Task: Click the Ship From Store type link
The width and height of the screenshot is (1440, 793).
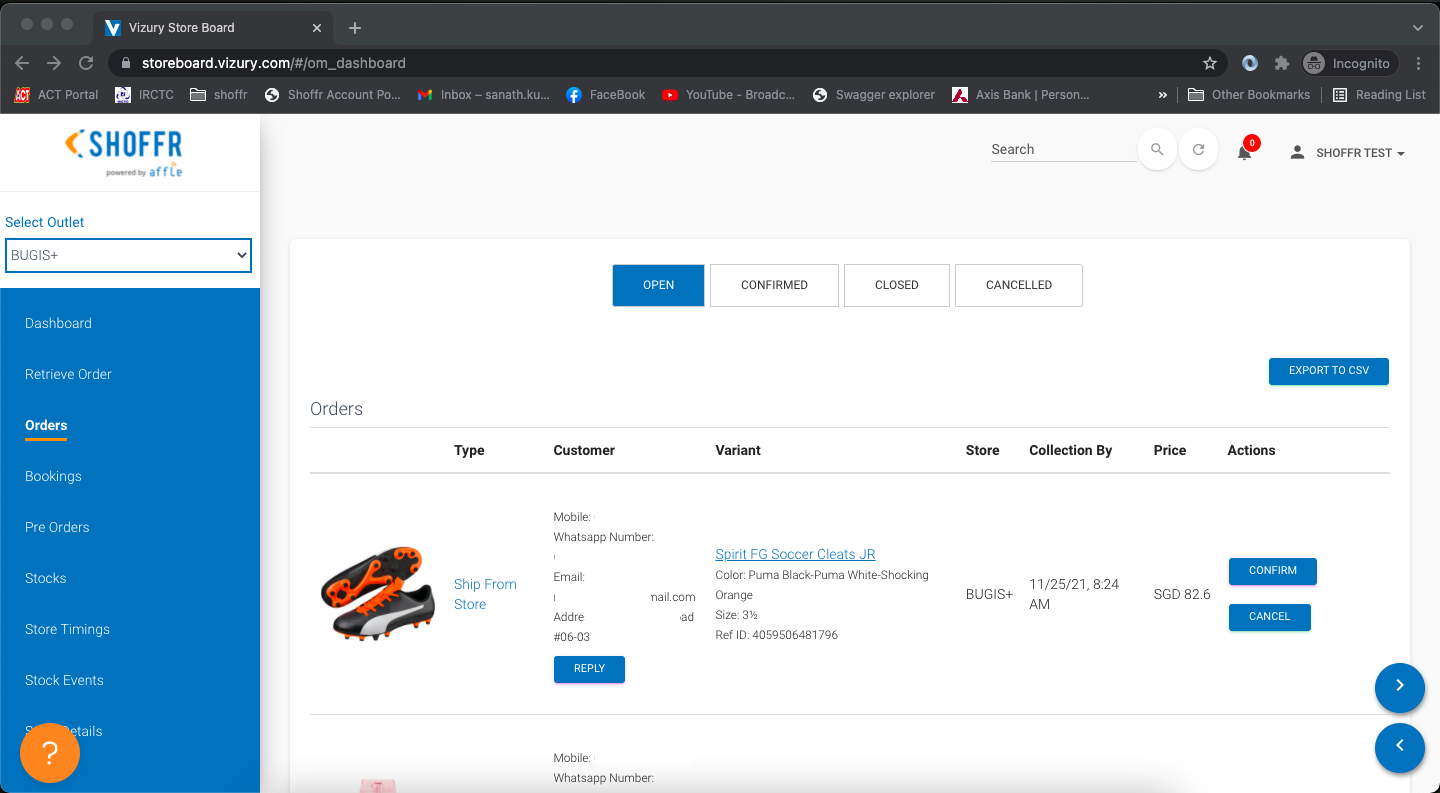Action: (485, 594)
